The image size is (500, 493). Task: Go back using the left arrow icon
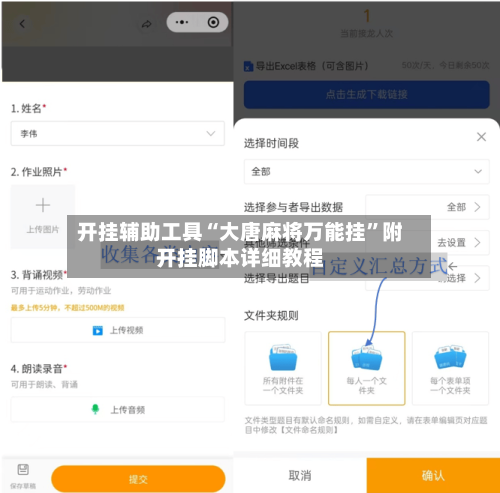(x=22, y=24)
